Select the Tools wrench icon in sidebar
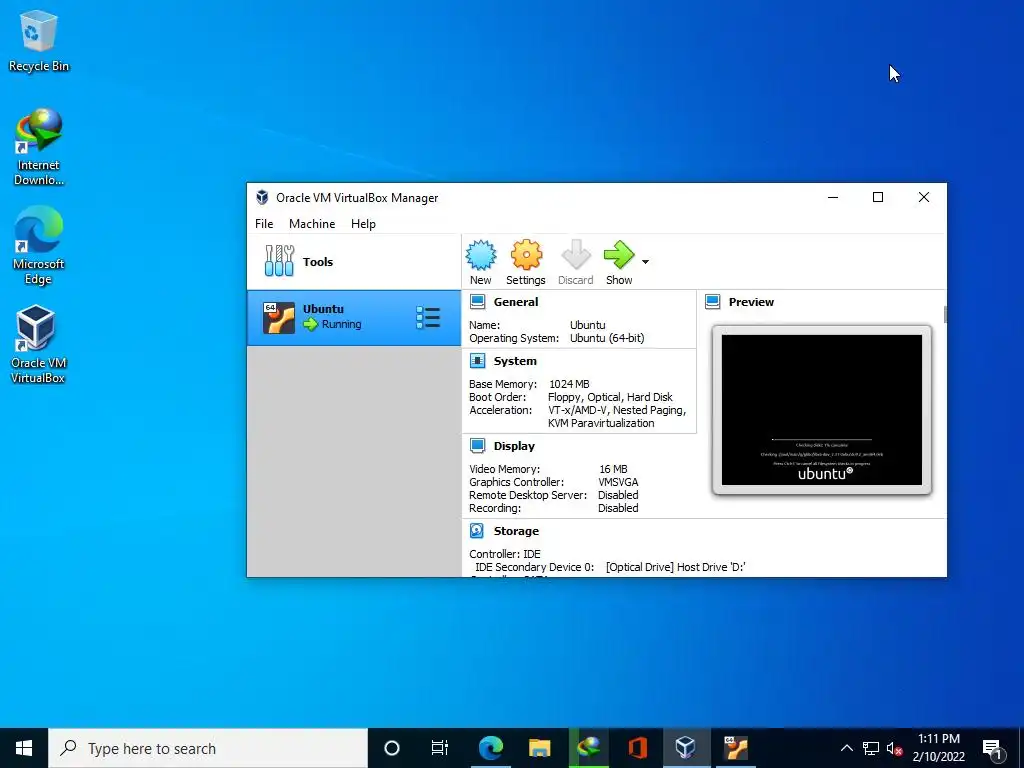 point(279,261)
